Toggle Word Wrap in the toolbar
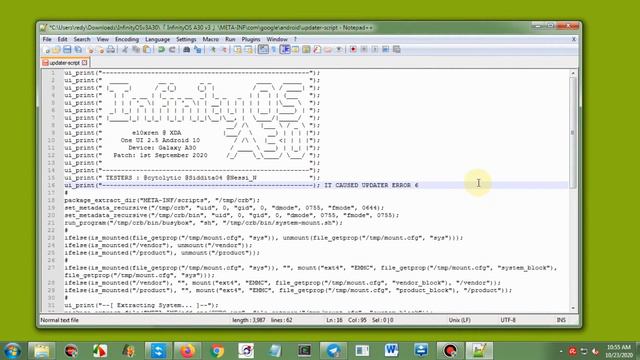 (x=263, y=50)
